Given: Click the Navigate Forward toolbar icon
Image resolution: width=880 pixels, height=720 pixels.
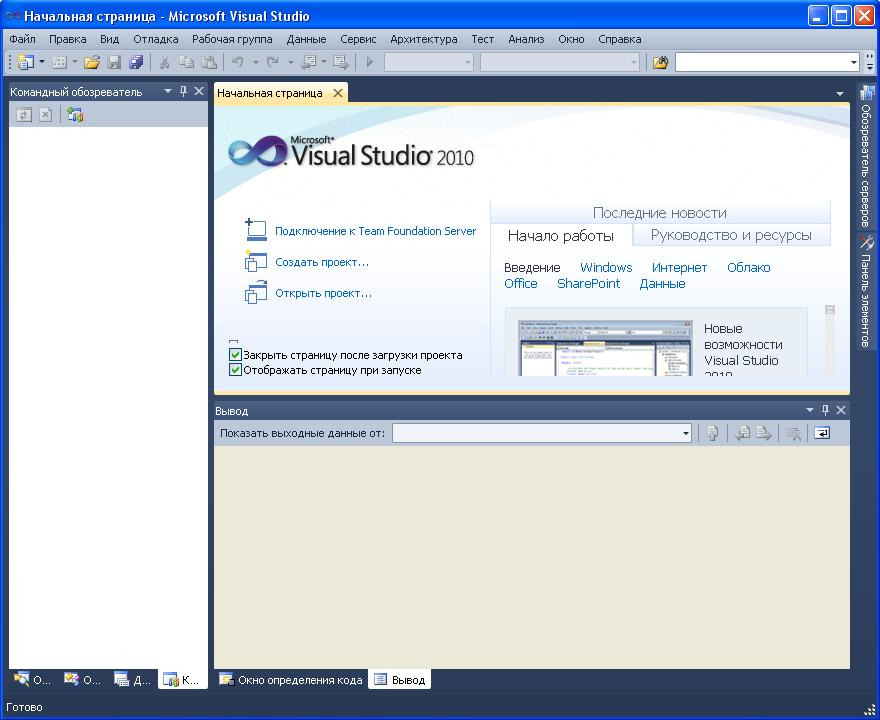Looking at the screenshot, I should (x=340, y=62).
